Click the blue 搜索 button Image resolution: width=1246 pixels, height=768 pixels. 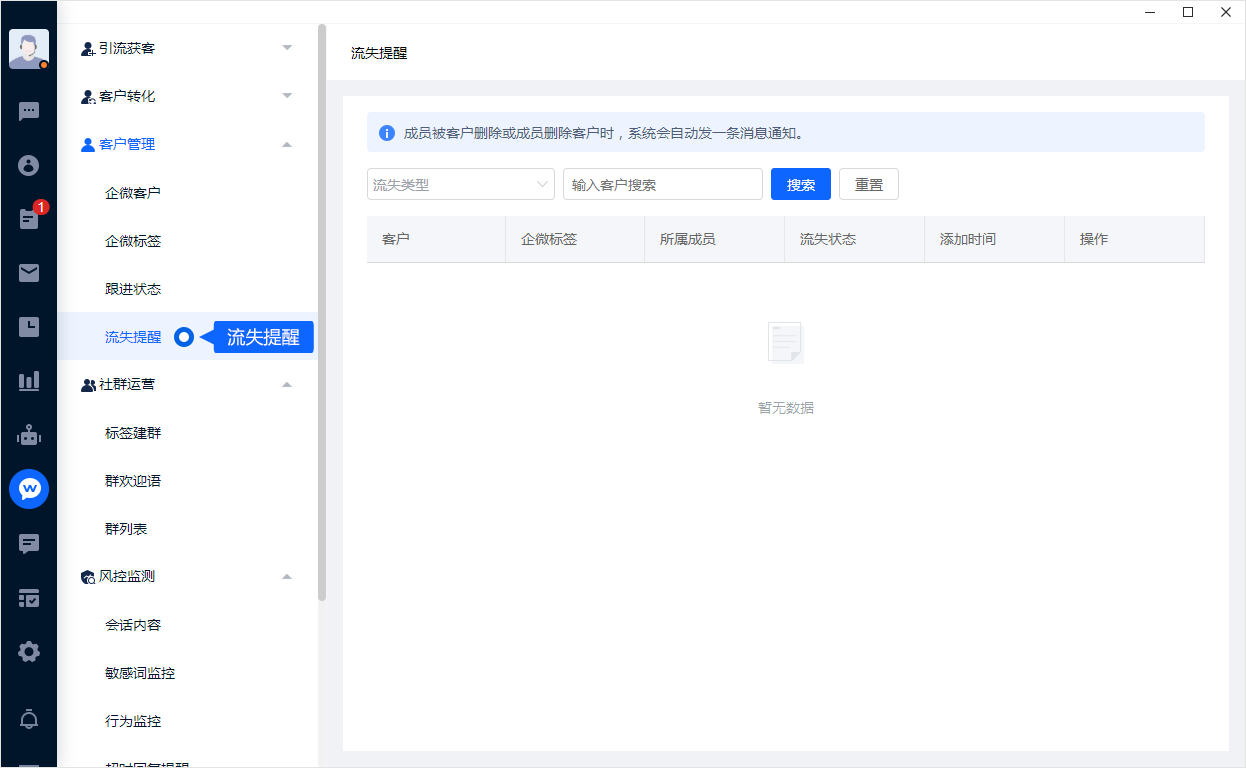801,184
